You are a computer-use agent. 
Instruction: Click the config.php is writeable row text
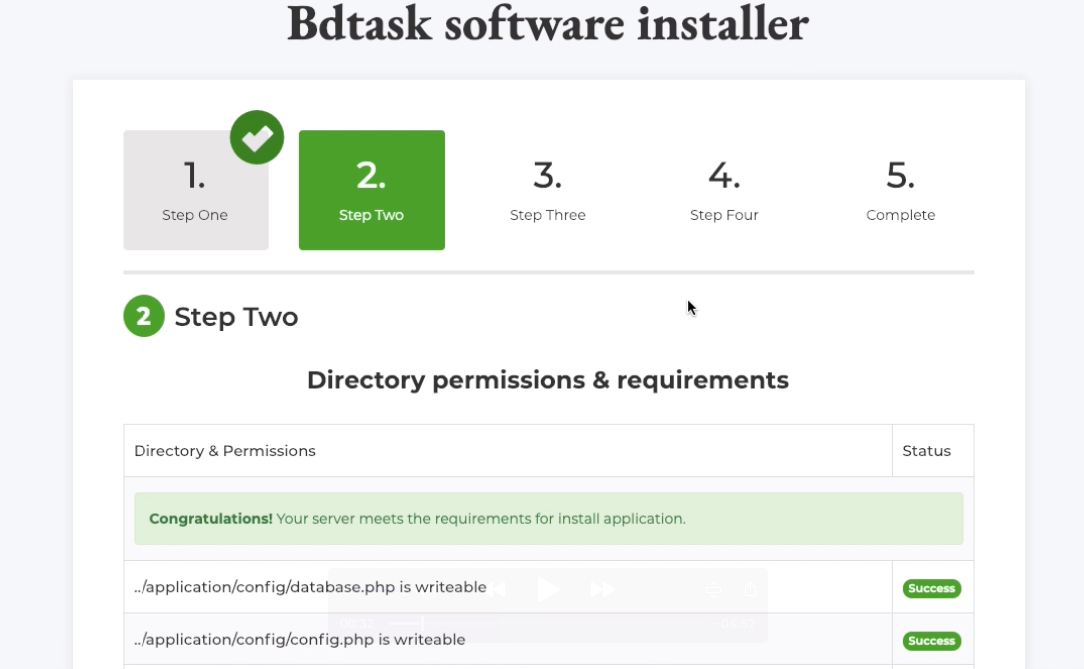(299, 639)
